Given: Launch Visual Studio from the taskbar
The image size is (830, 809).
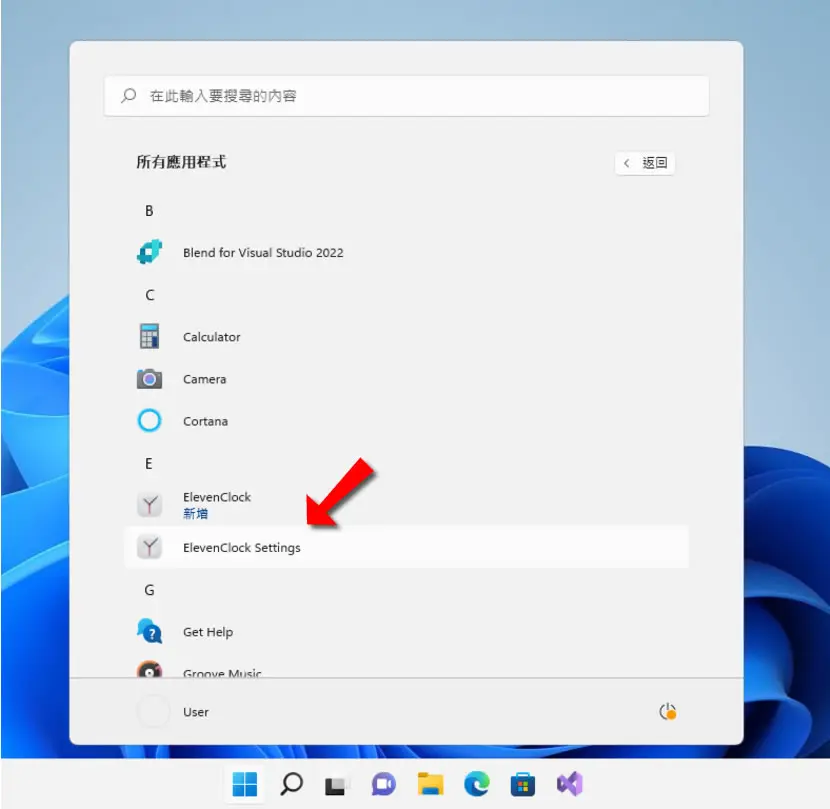Looking at the screenshot, I should [x=570, y=784].
